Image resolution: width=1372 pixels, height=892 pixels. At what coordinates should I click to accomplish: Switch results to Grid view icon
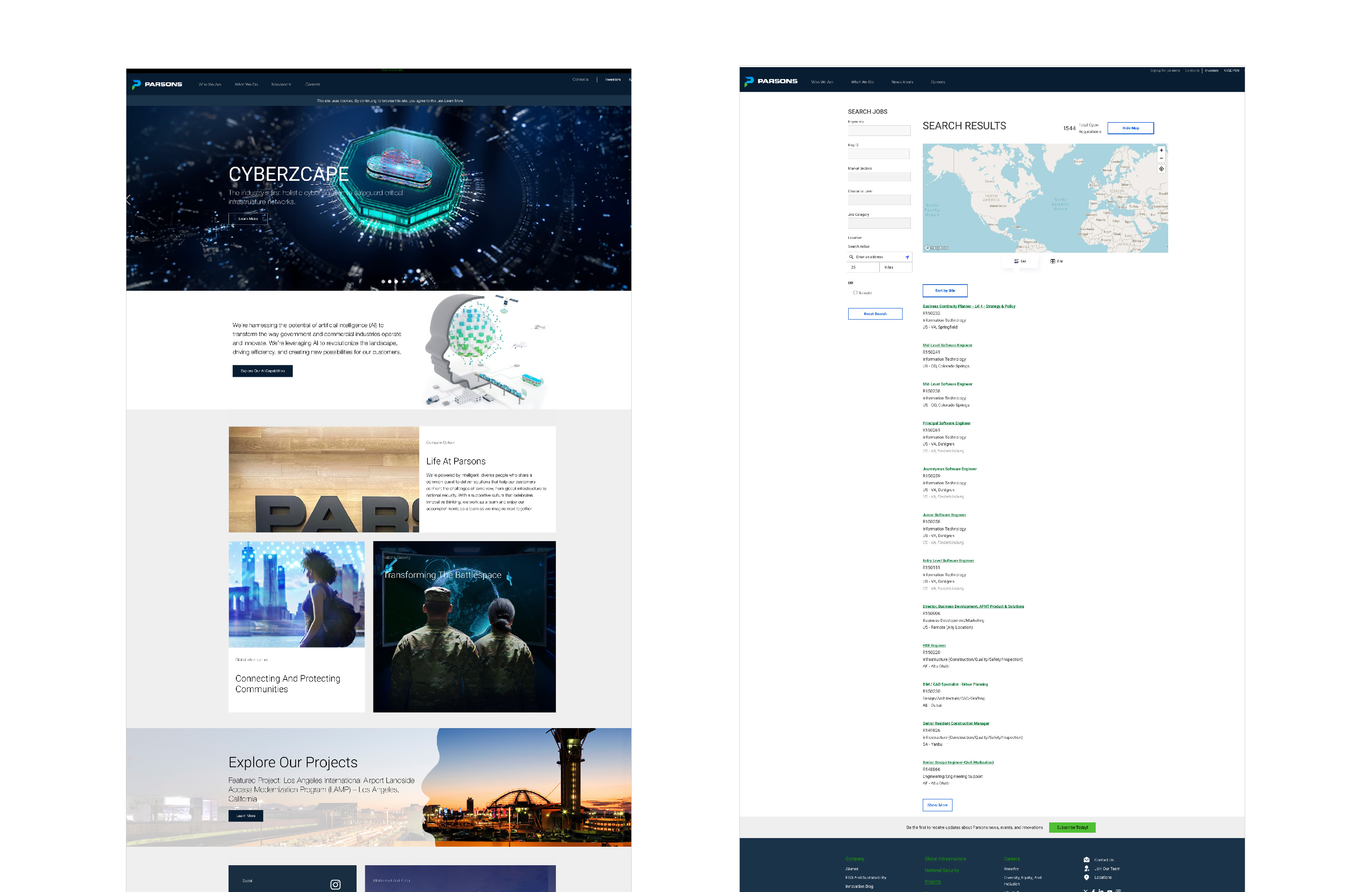(x=1052, y=261)
